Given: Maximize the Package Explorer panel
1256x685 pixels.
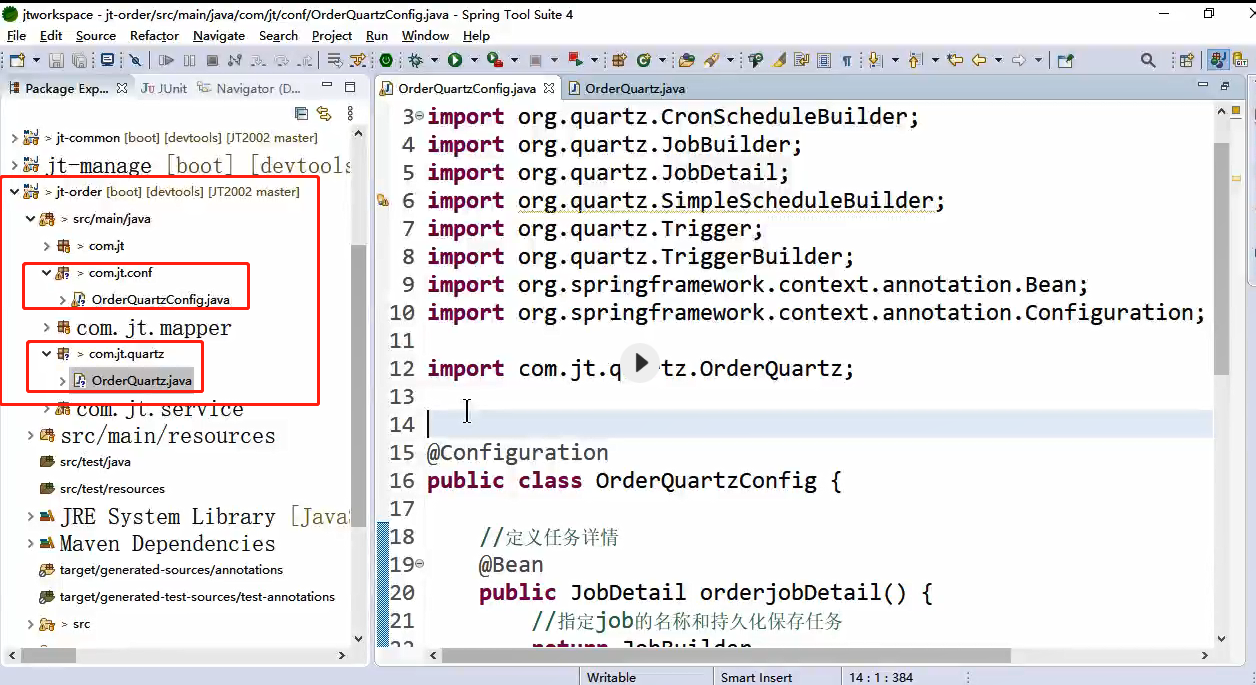Looking at the screenshot, I should (349, 87).
